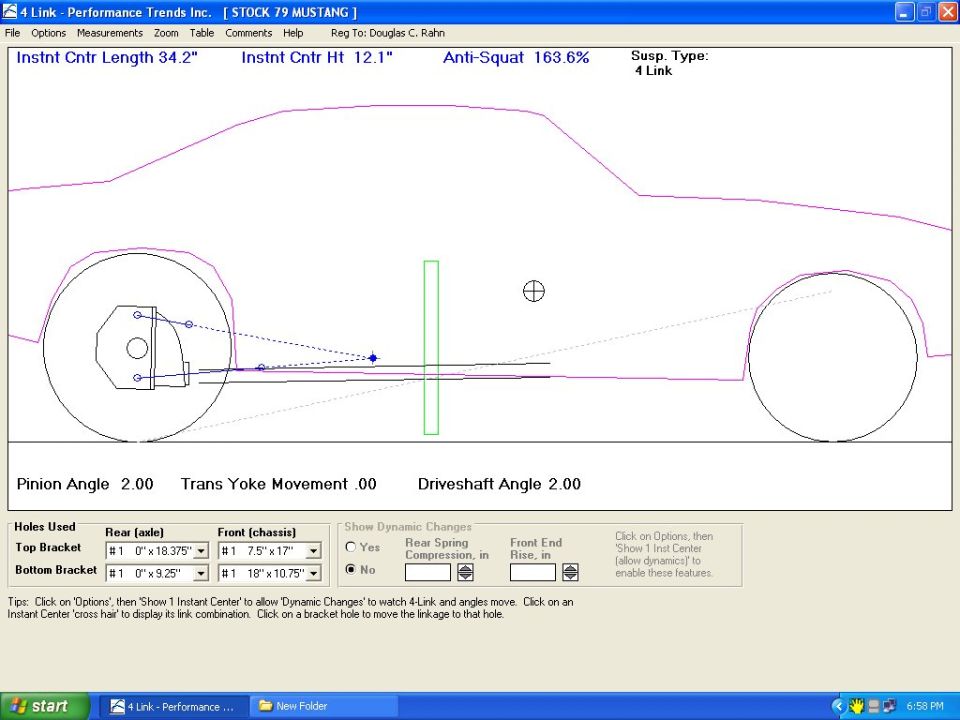Click the filled instant center cross hair
The width and height of the screenshot is (960, 720).
(373, 358)
